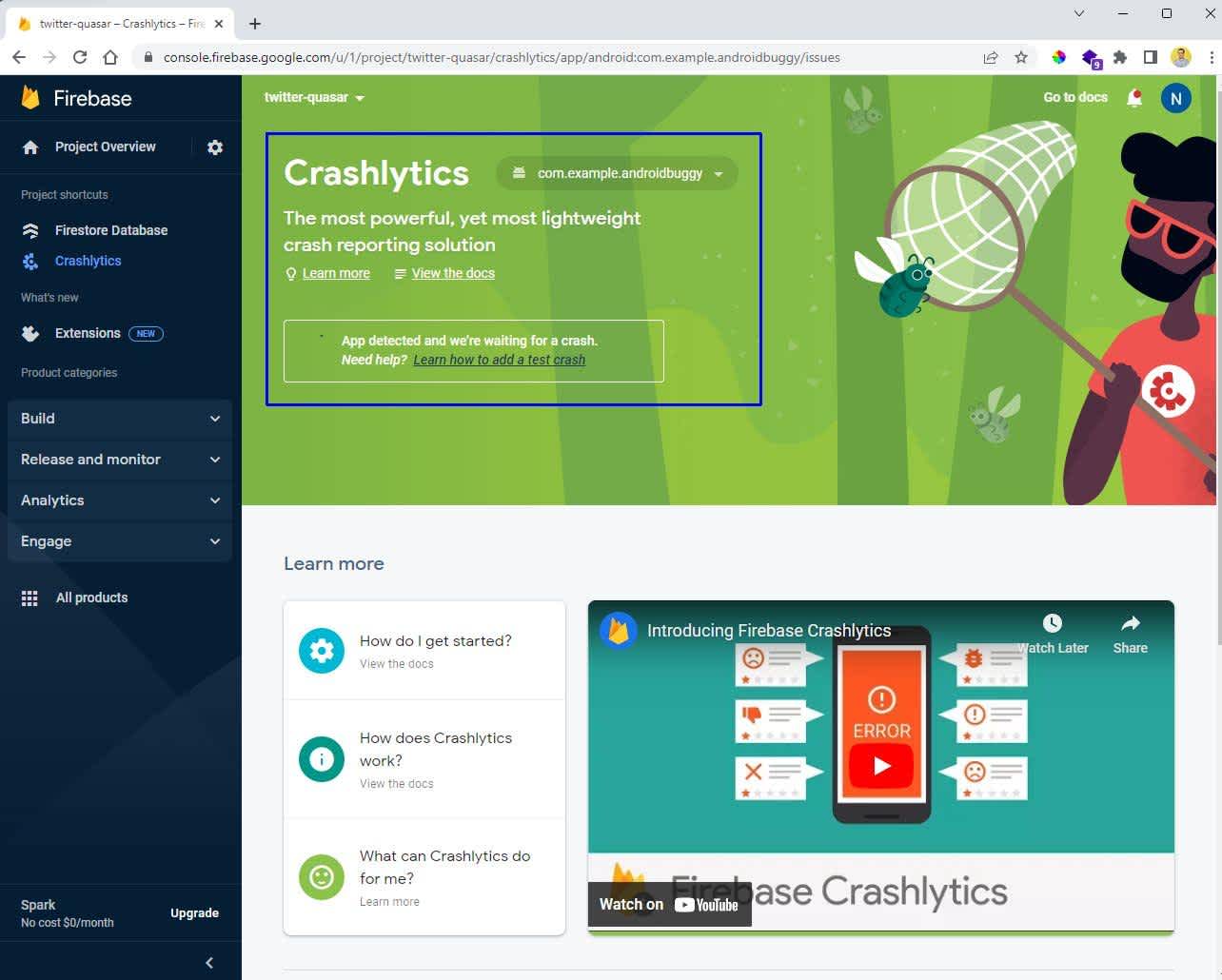This screenshot has height=980, width=1222.
Task: Click Go to docs
Action: coord(1075,97)
